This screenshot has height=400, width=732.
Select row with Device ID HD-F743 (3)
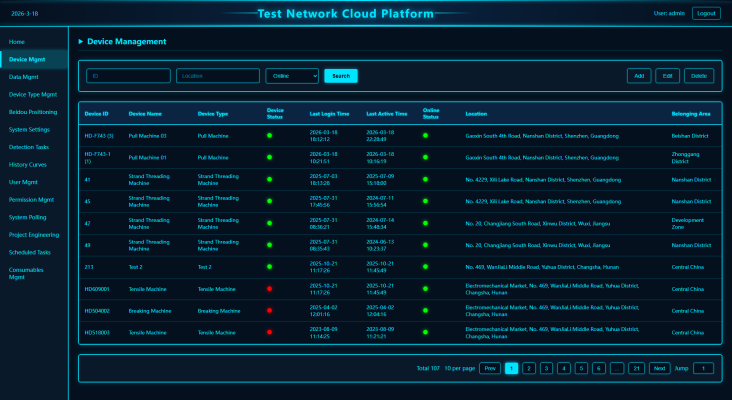(x=400, y=136)
